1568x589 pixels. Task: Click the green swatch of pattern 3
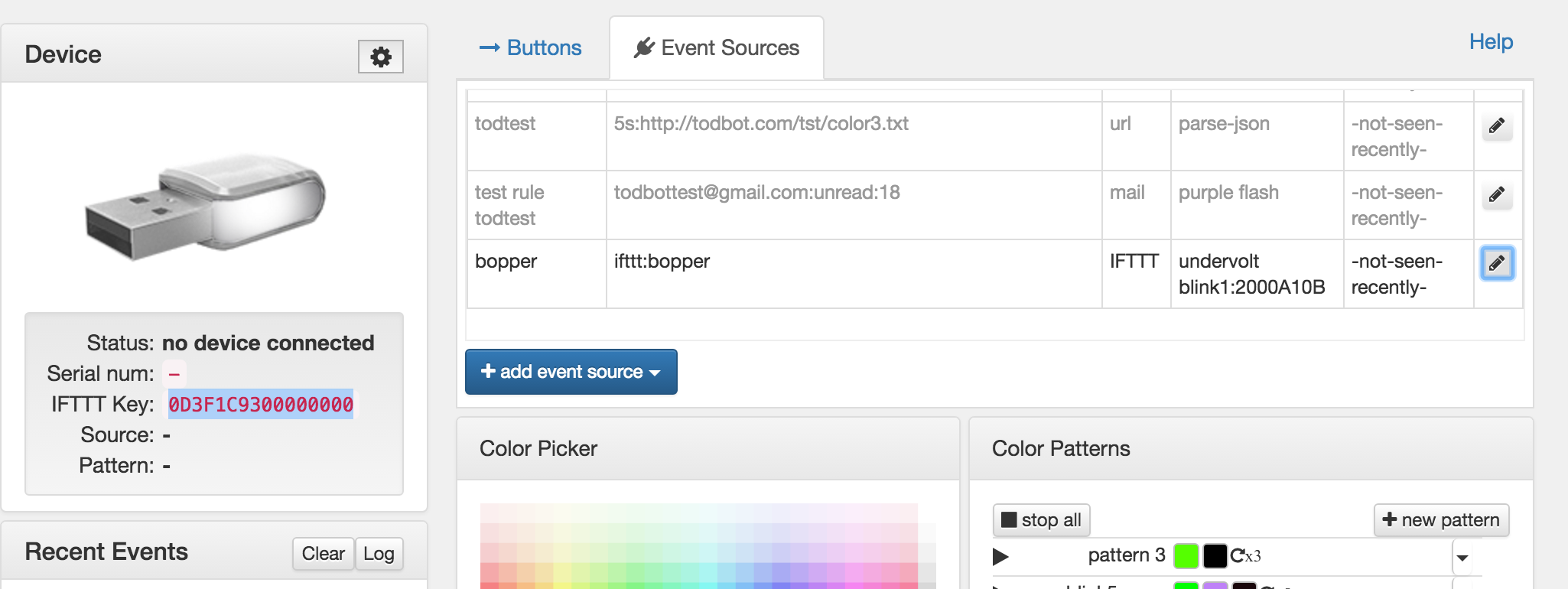click(1186, 556)
